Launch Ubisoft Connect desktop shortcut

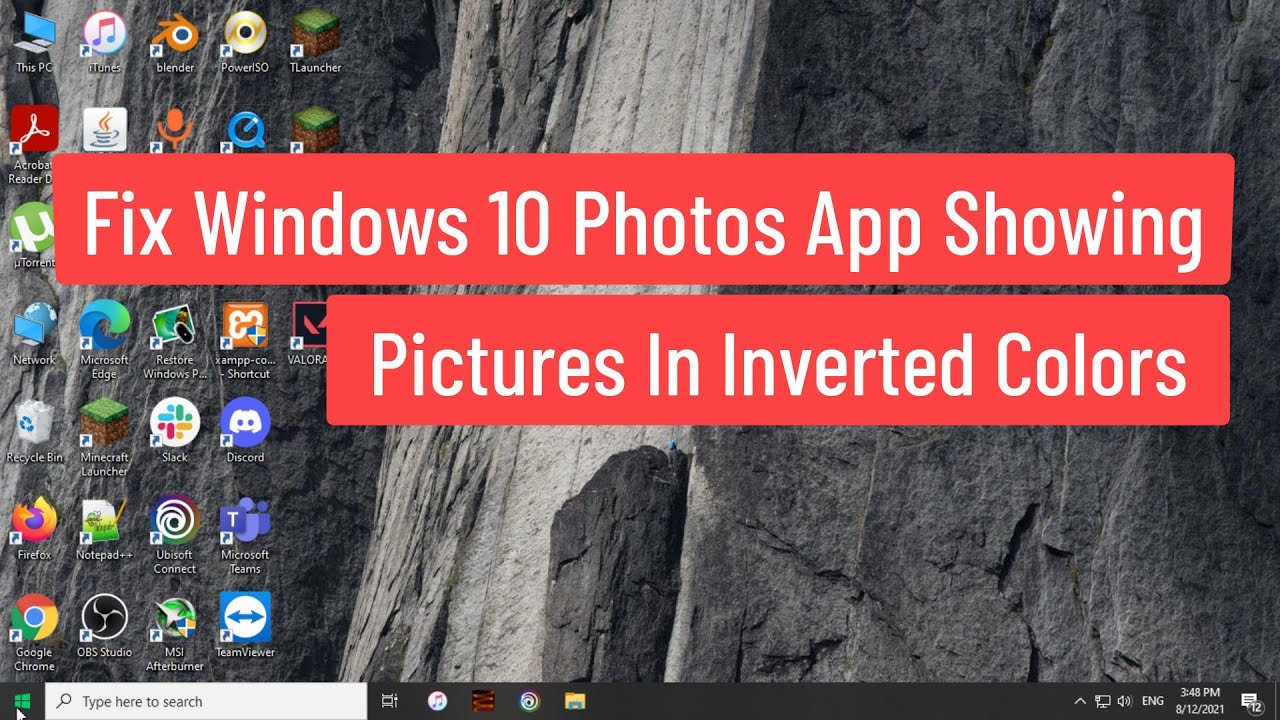pos(174,535)
